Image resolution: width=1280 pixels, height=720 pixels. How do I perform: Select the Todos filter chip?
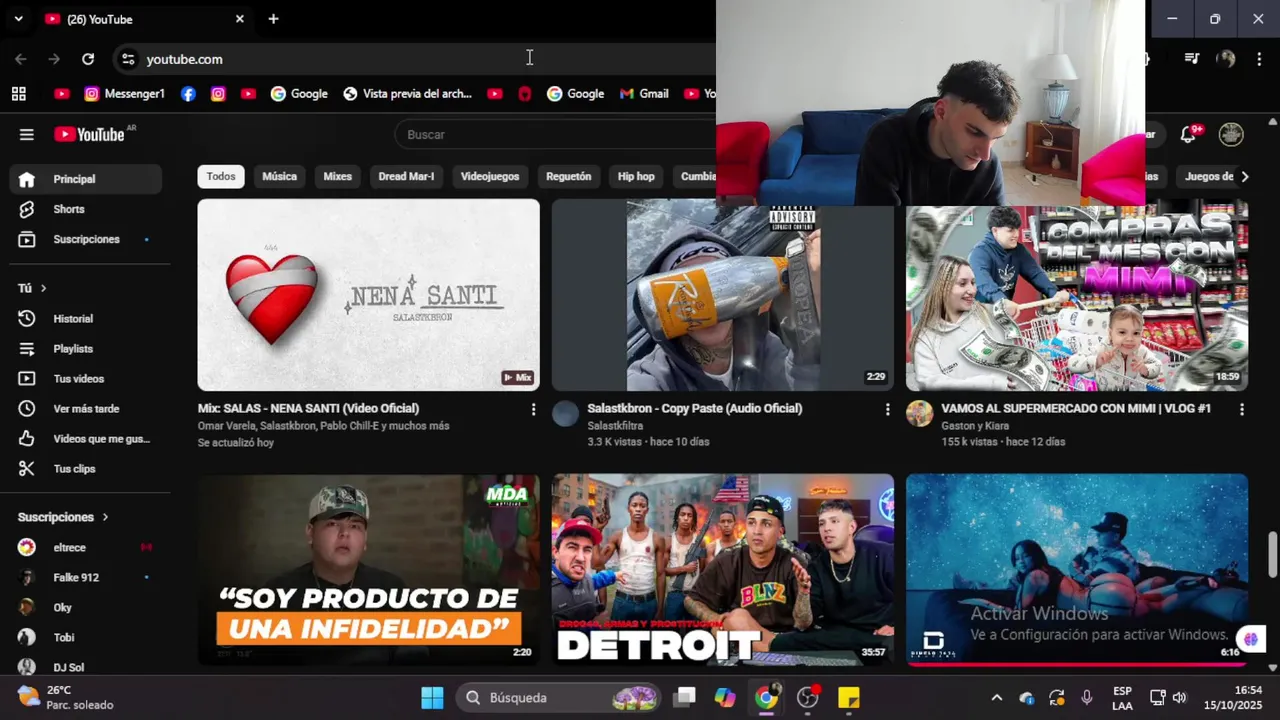[221, 176]
